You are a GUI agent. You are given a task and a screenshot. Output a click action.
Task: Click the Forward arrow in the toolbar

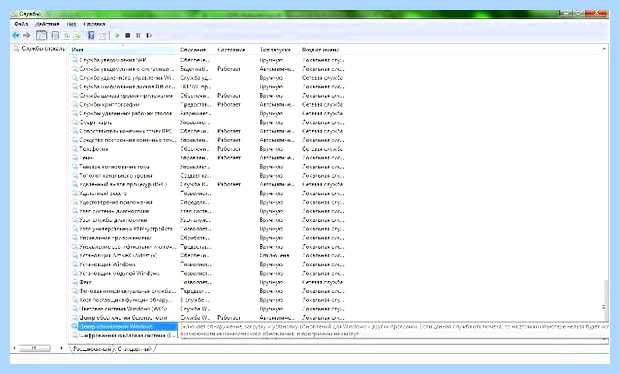[26, 36]
